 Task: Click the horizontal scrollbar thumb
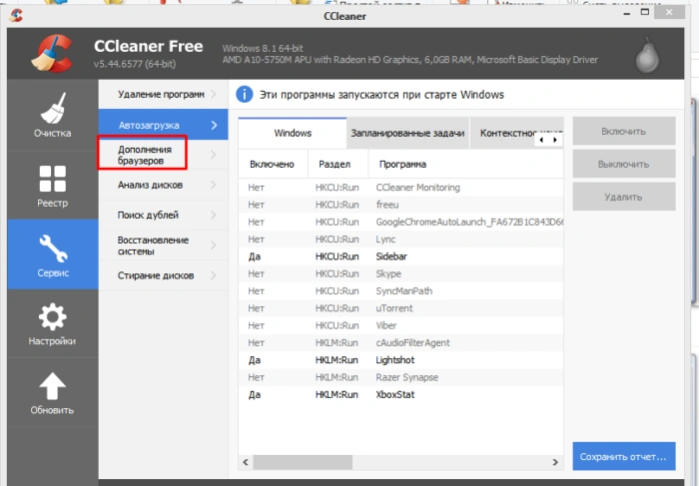(x=303, y=462)
